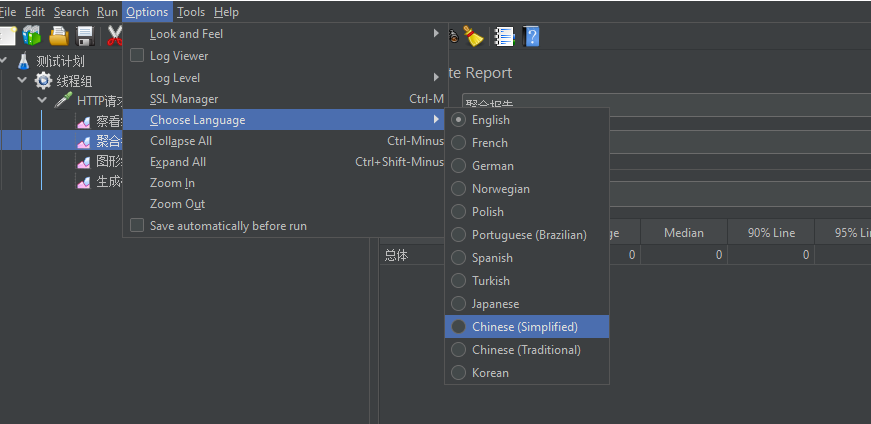The height and width of the screenshot is (424, 871).
Task: Click the Cut scissors icon
Action: [x=114, y=36]
